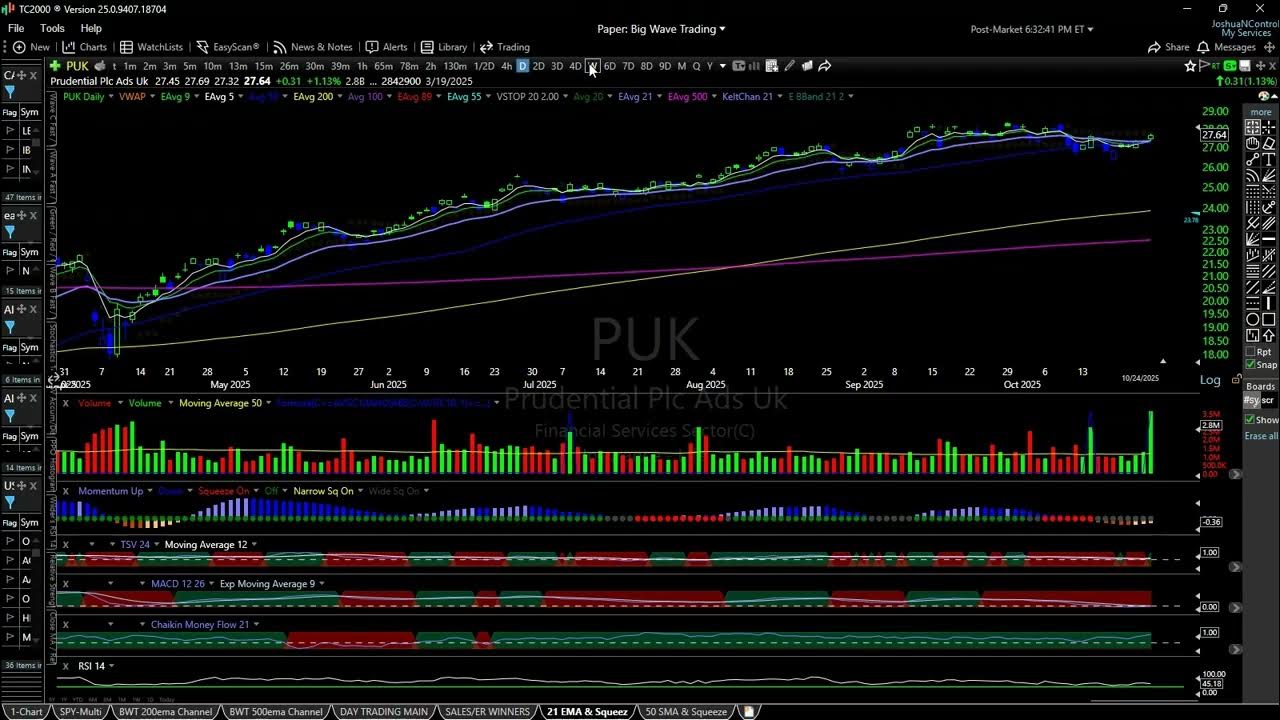The height and width of the screenshot is (720, 1280).
Task: Click scroll arrow at right of Volume pane
Action: point(1235,474)
